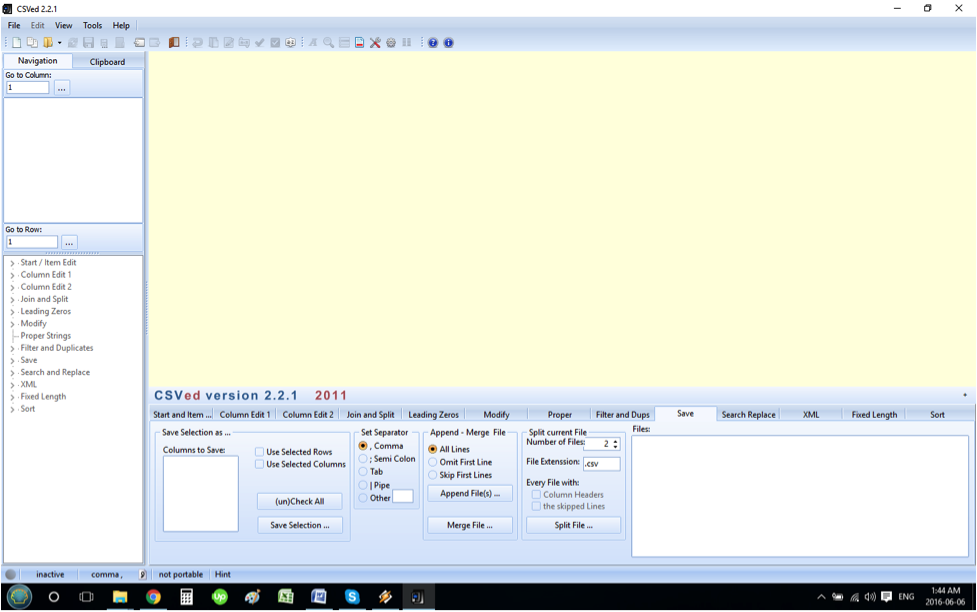Open Skype from the taskbar
This screenshot has width=977, height=612.
[352, 597]
